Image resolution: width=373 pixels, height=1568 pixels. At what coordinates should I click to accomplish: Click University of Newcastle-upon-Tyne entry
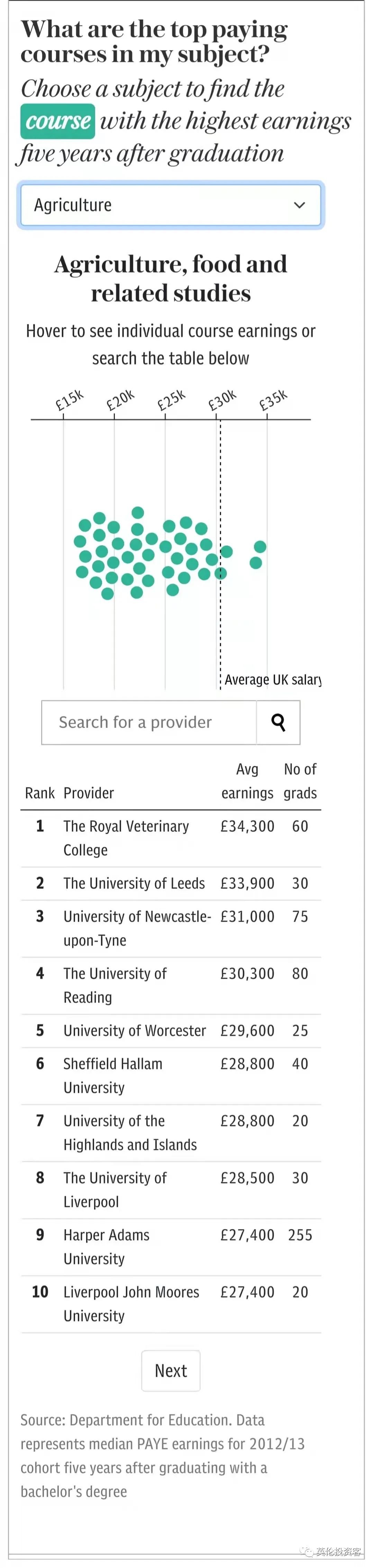tap(137, 928)
